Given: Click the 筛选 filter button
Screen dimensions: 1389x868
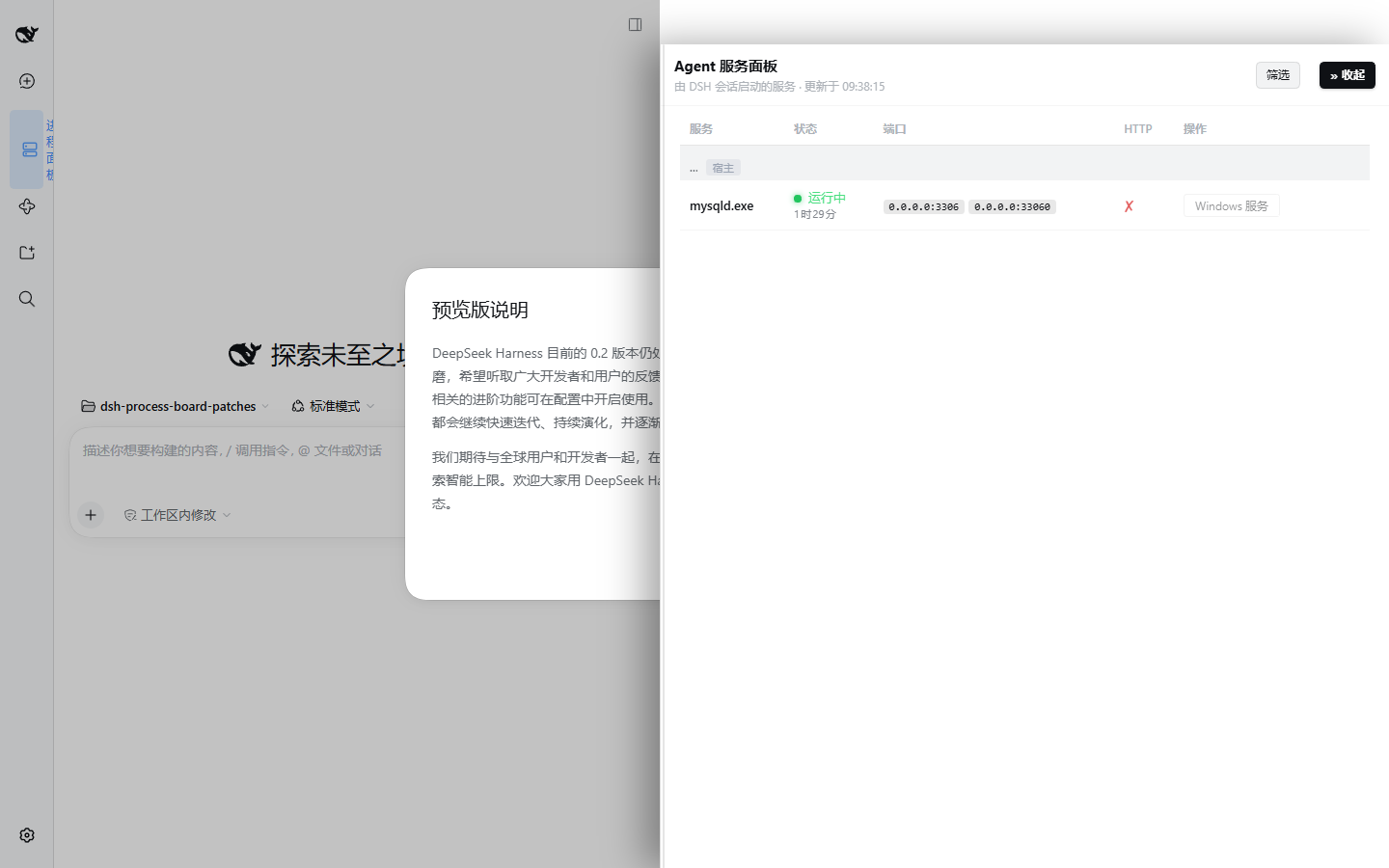Looking at the screenshot, I should click(1278, 75).
